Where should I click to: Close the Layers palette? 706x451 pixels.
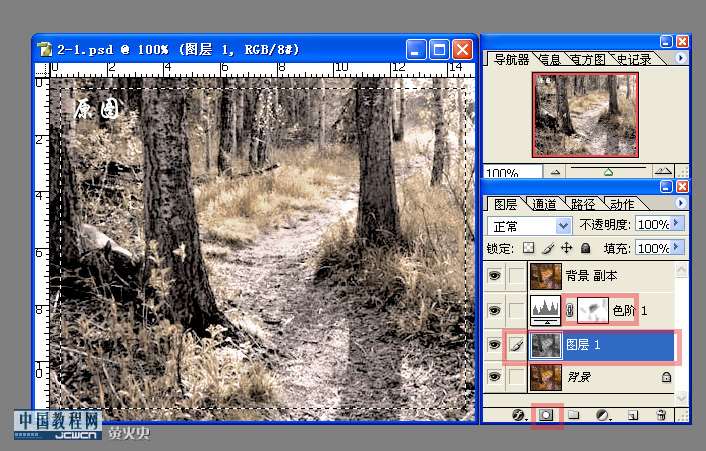pos(683,186)
